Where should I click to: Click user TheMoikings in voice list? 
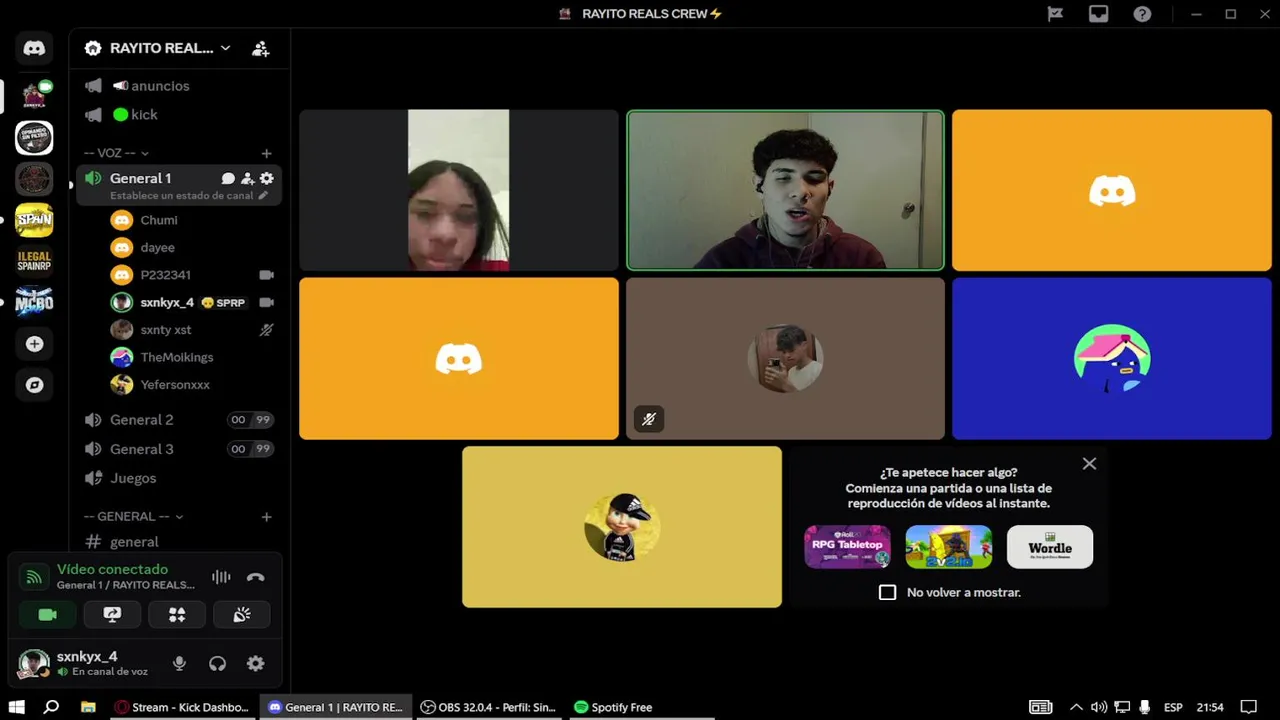192,357
